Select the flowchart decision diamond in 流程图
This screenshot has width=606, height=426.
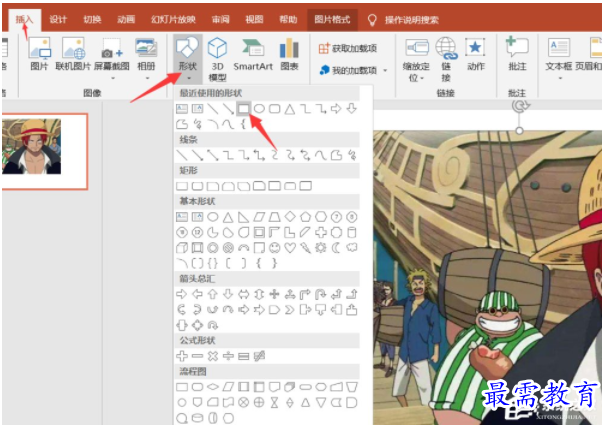coord(213,387)
